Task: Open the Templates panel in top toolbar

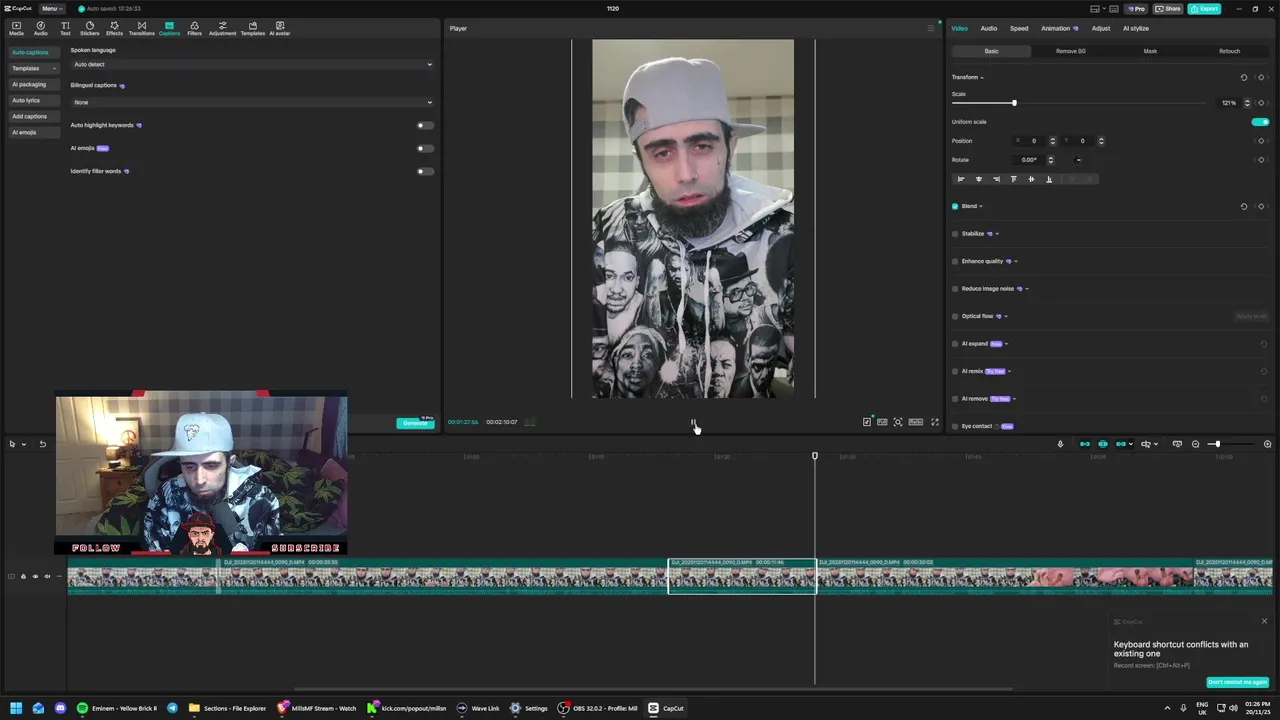Action: point(252,28)
